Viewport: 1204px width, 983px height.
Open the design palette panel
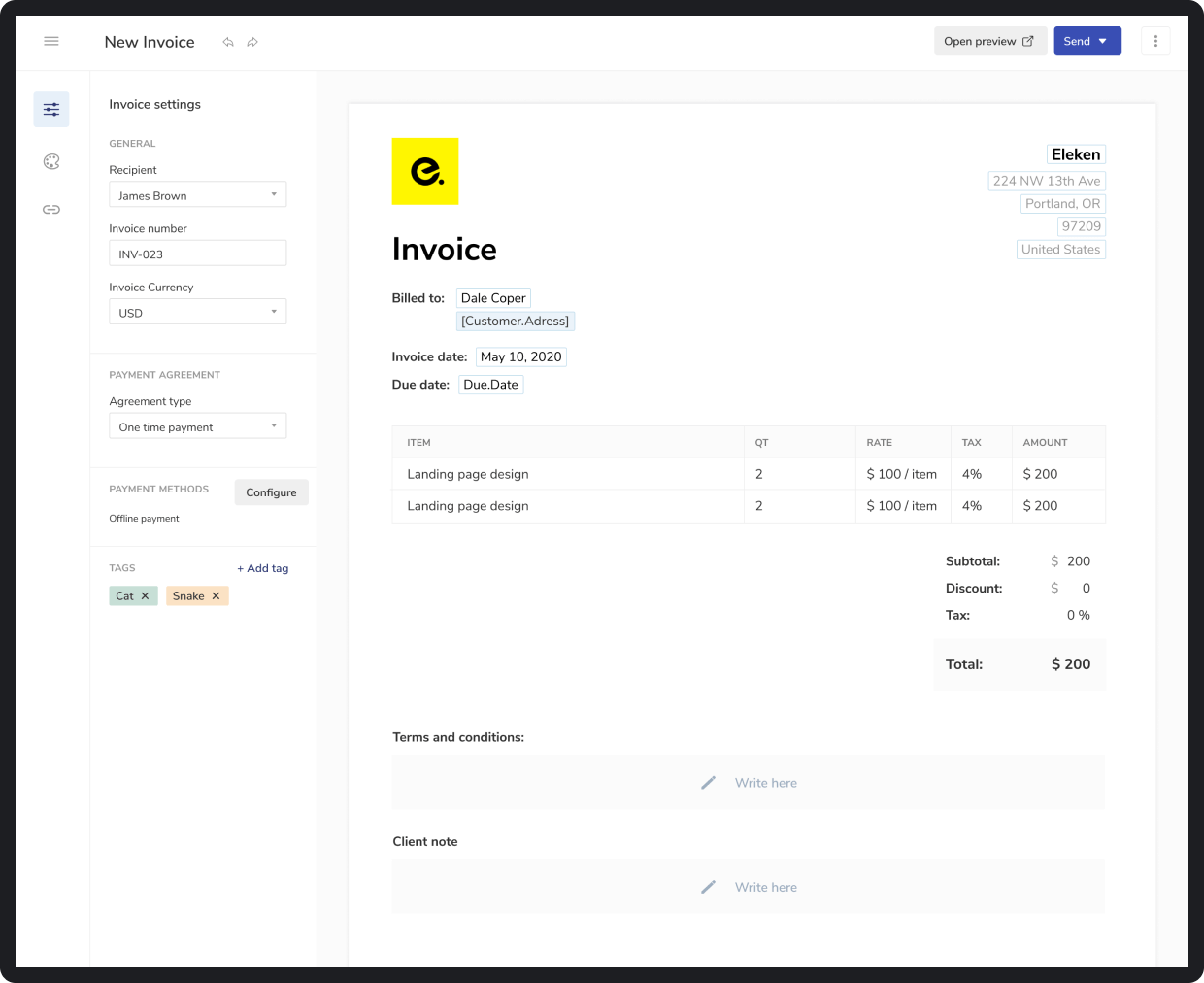[x=51, y=161]
